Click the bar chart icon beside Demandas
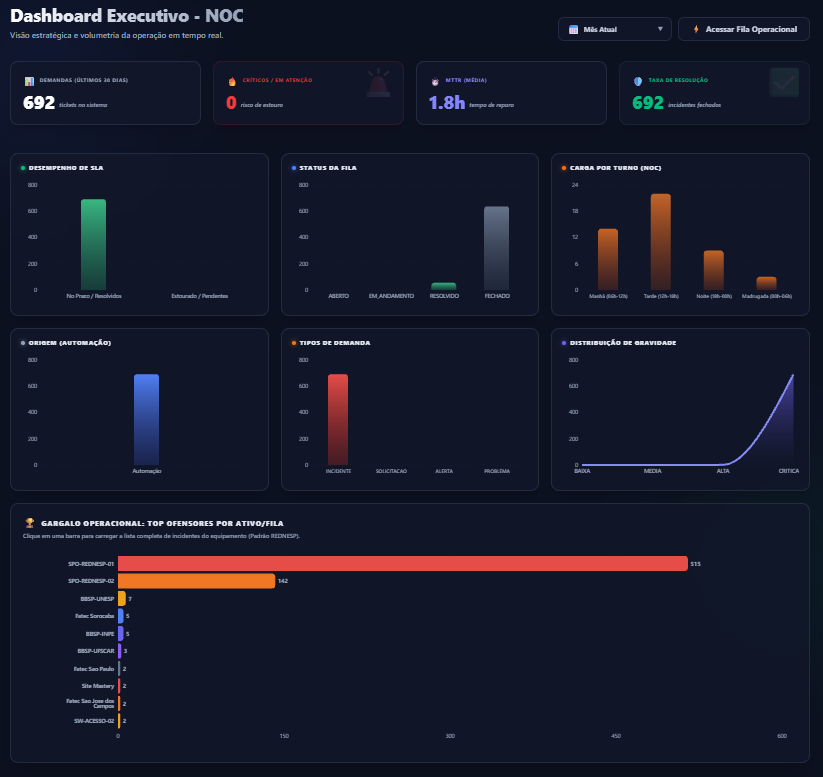The image size is (823, 777). coord(29,81)
